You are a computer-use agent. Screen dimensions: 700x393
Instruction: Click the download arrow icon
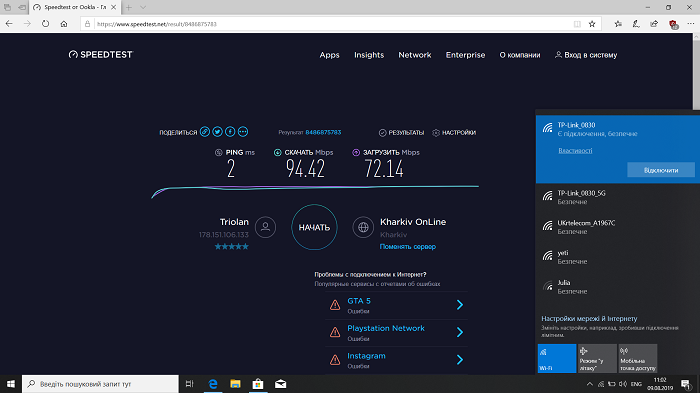pos(278,153)
